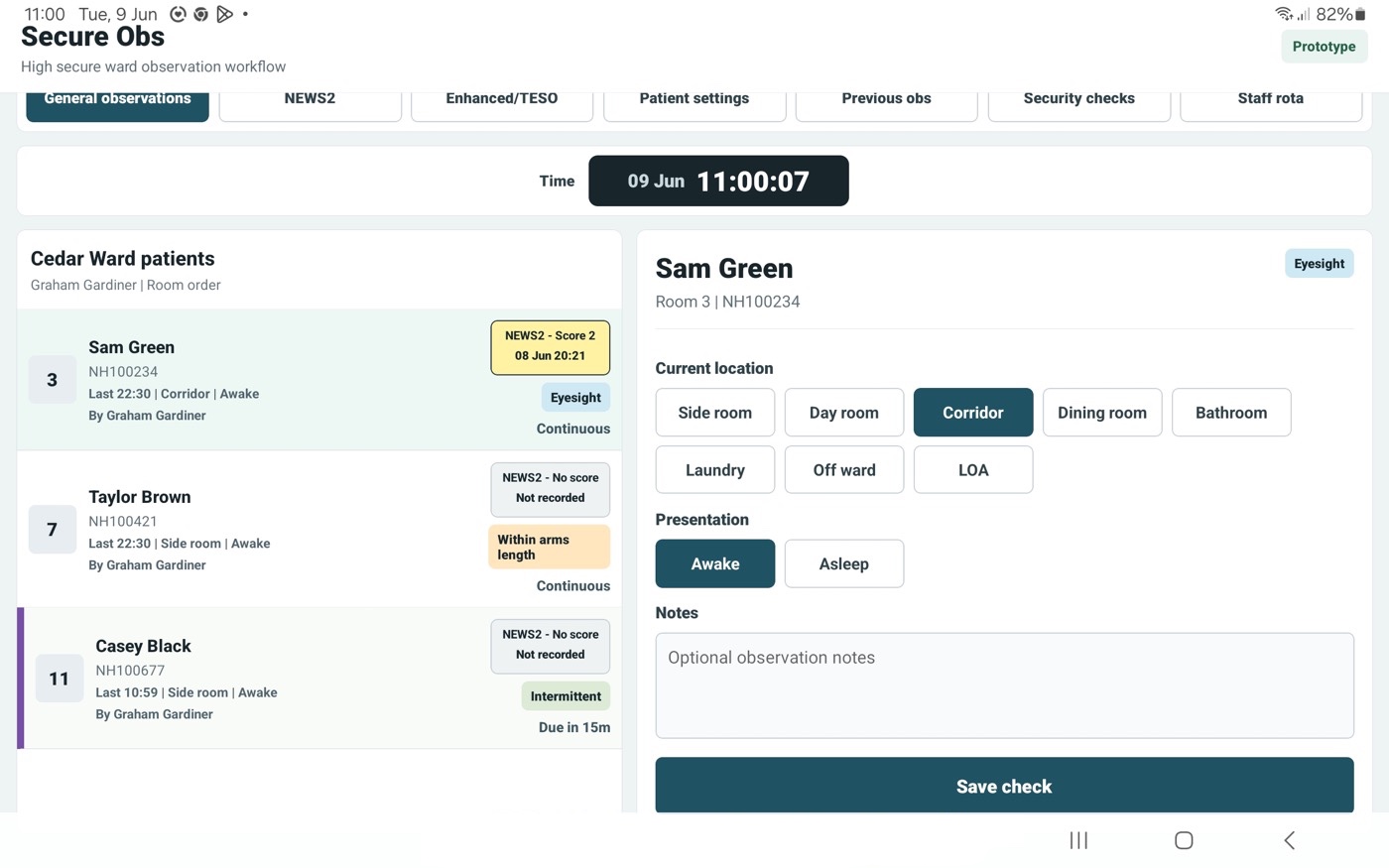The width and height of the screenshot is (1389, 868).
Task: Tap 'Due in 15m' on Casey Black's row
Action: click(x=574, y=727)
